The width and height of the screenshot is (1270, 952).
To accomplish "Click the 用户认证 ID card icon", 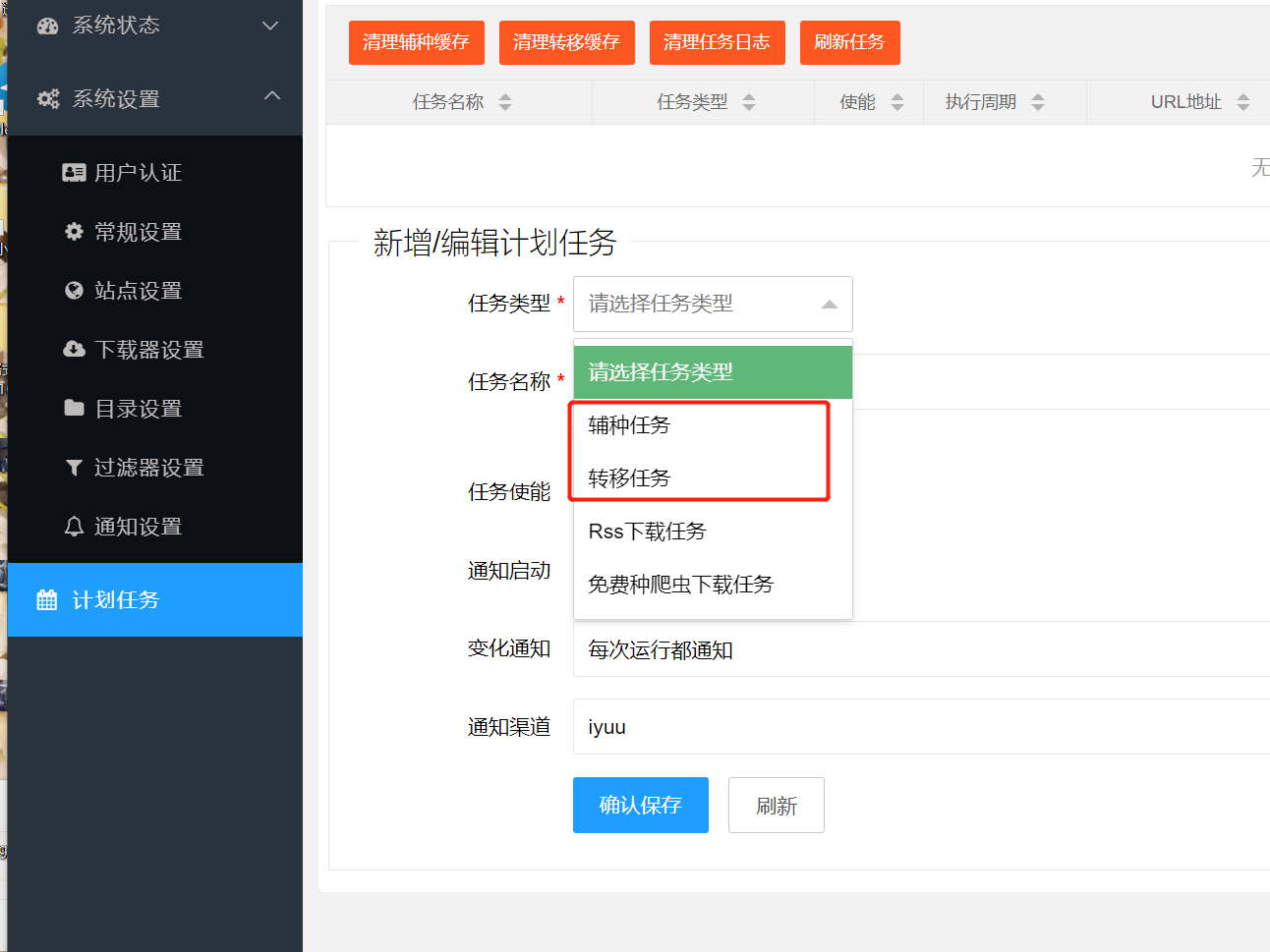I will [x=74, y=173].
